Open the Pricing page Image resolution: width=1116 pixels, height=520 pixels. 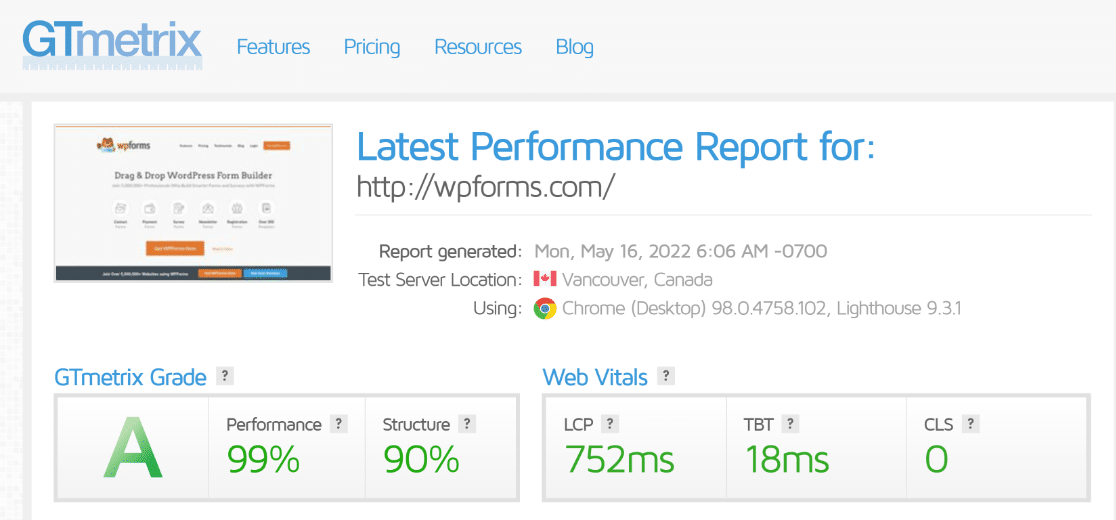372,48
